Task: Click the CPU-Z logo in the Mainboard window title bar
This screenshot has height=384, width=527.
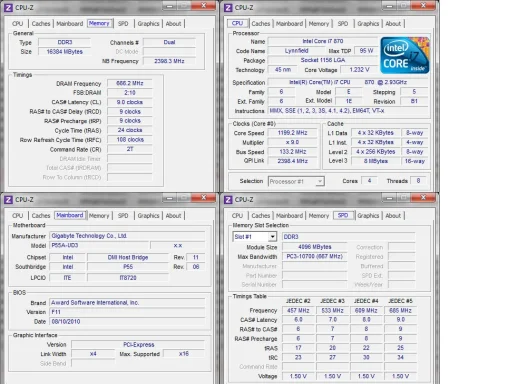Action: 8,200
